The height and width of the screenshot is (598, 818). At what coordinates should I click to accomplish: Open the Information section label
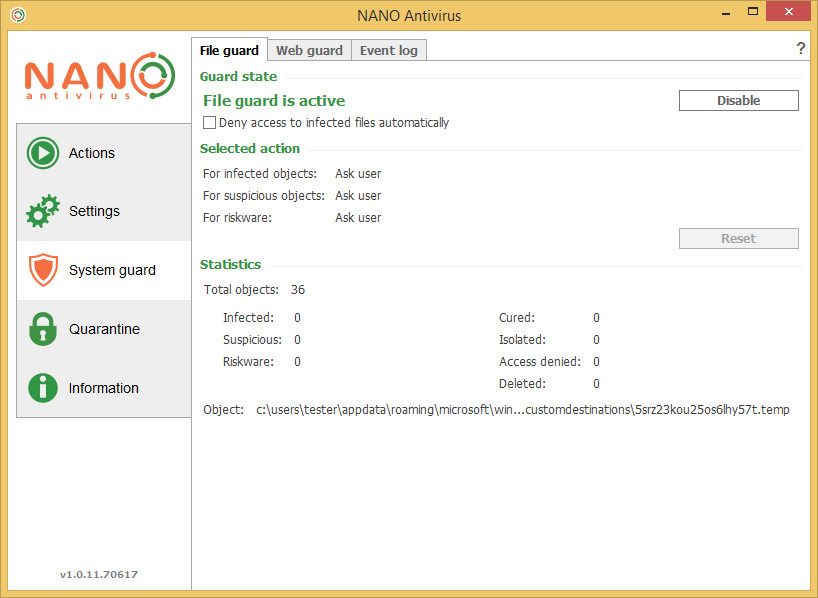coord(104,388)
